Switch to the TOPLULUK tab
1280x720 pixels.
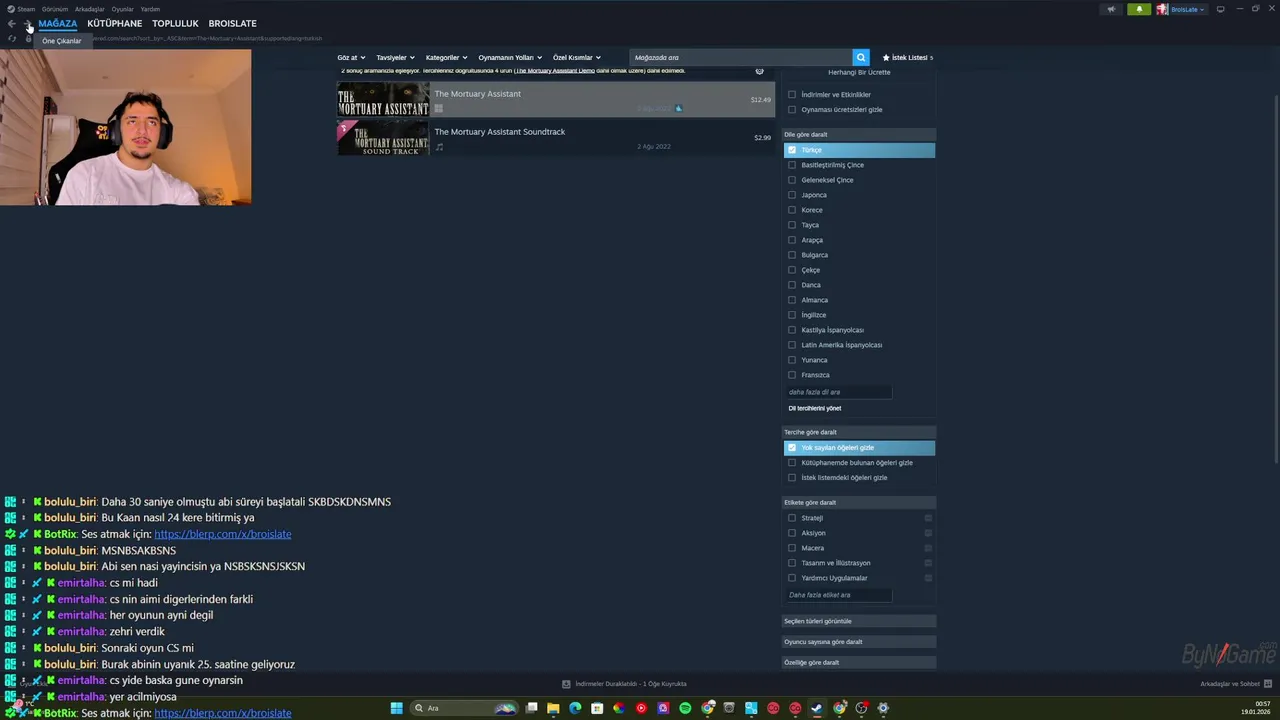[x=175, y=24]
